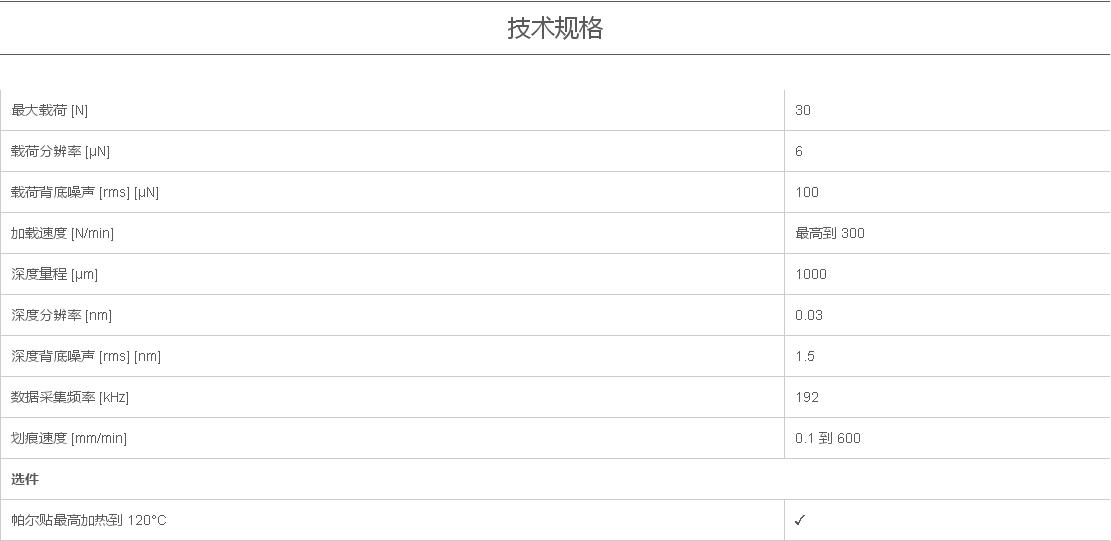Viewport: 1111px width, 541px height.
Task: Click the value 最高到 300
Action: [x=830, y=233]
